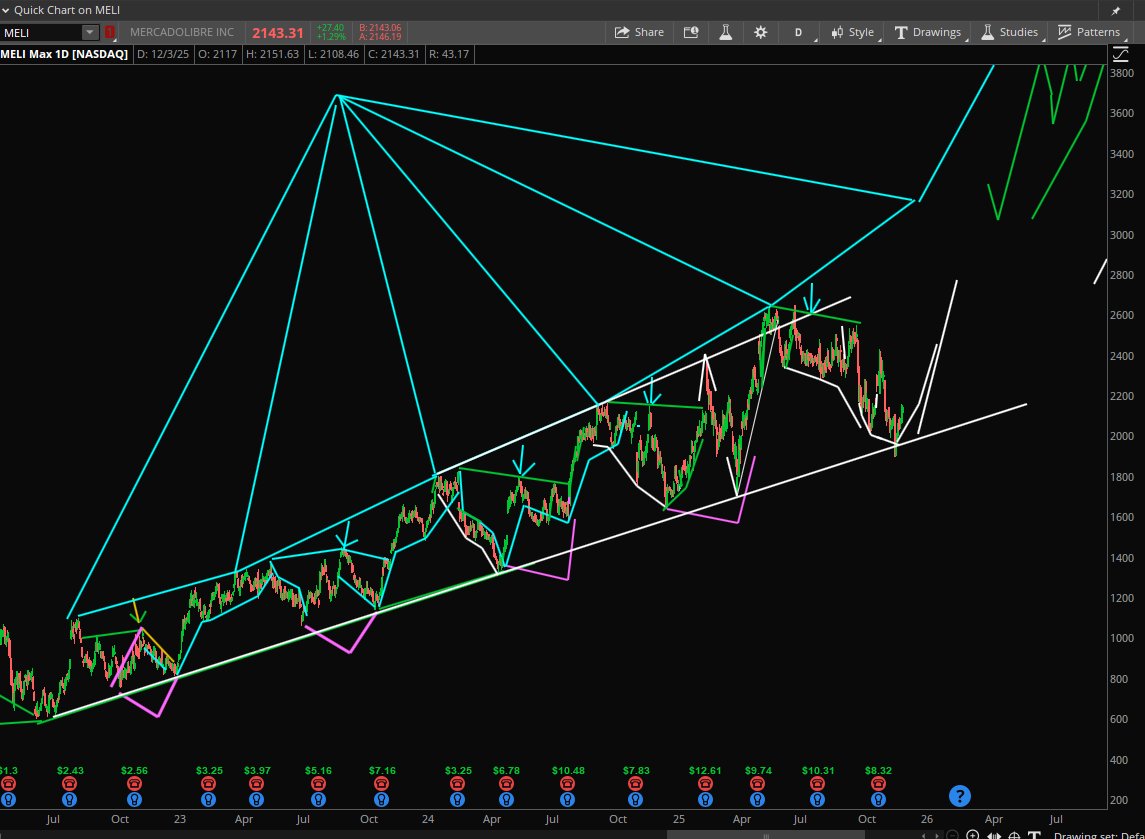The image size is (1145, 839).
Task: Click the 26 year label on time axis
Action: pos(927,819)
